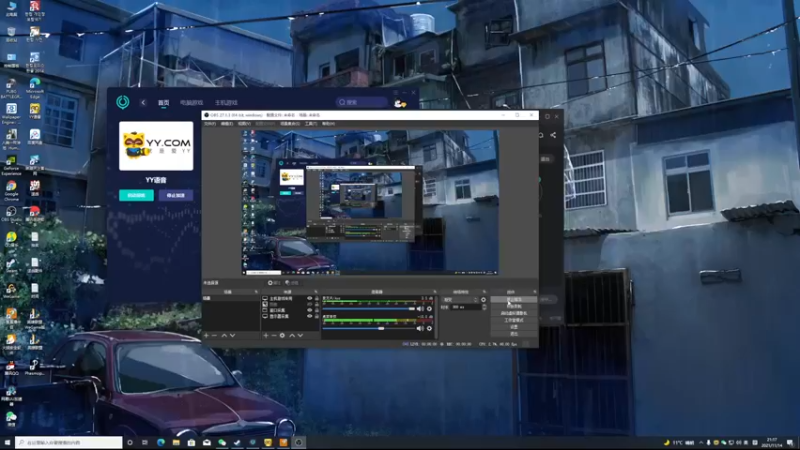
Task: Click the second button in OBS controls
Action: pos(514,306)
